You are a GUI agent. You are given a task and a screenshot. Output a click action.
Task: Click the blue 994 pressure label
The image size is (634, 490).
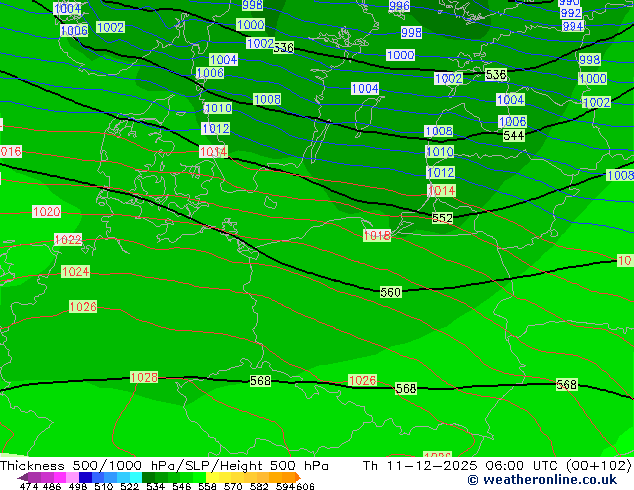click(573, 26)
